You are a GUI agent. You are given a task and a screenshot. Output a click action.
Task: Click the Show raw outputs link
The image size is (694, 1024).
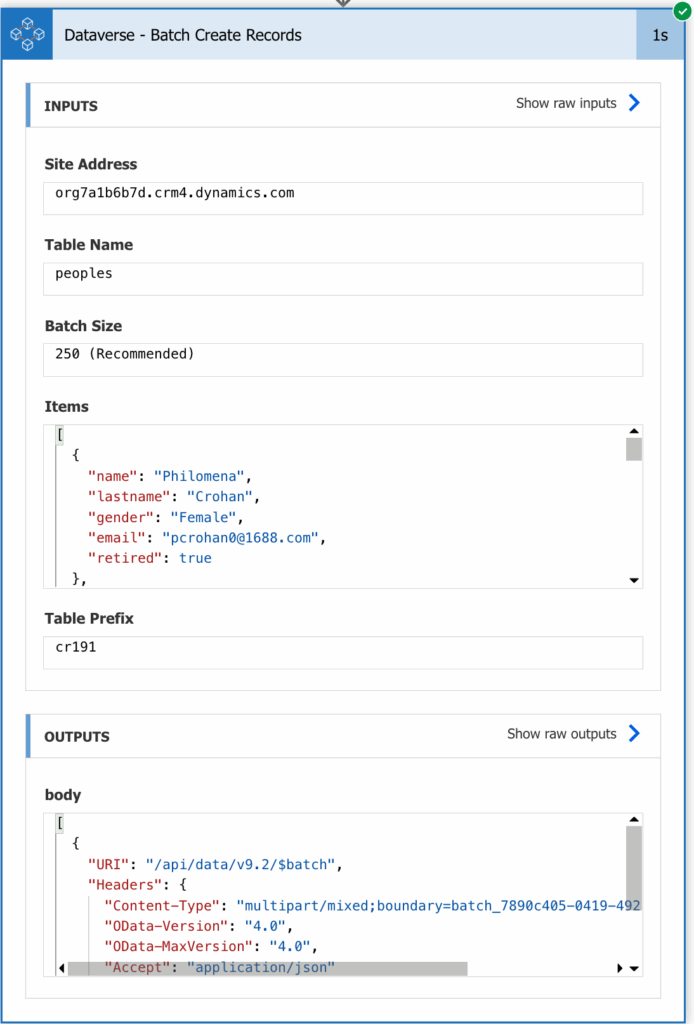pos(561,734)
